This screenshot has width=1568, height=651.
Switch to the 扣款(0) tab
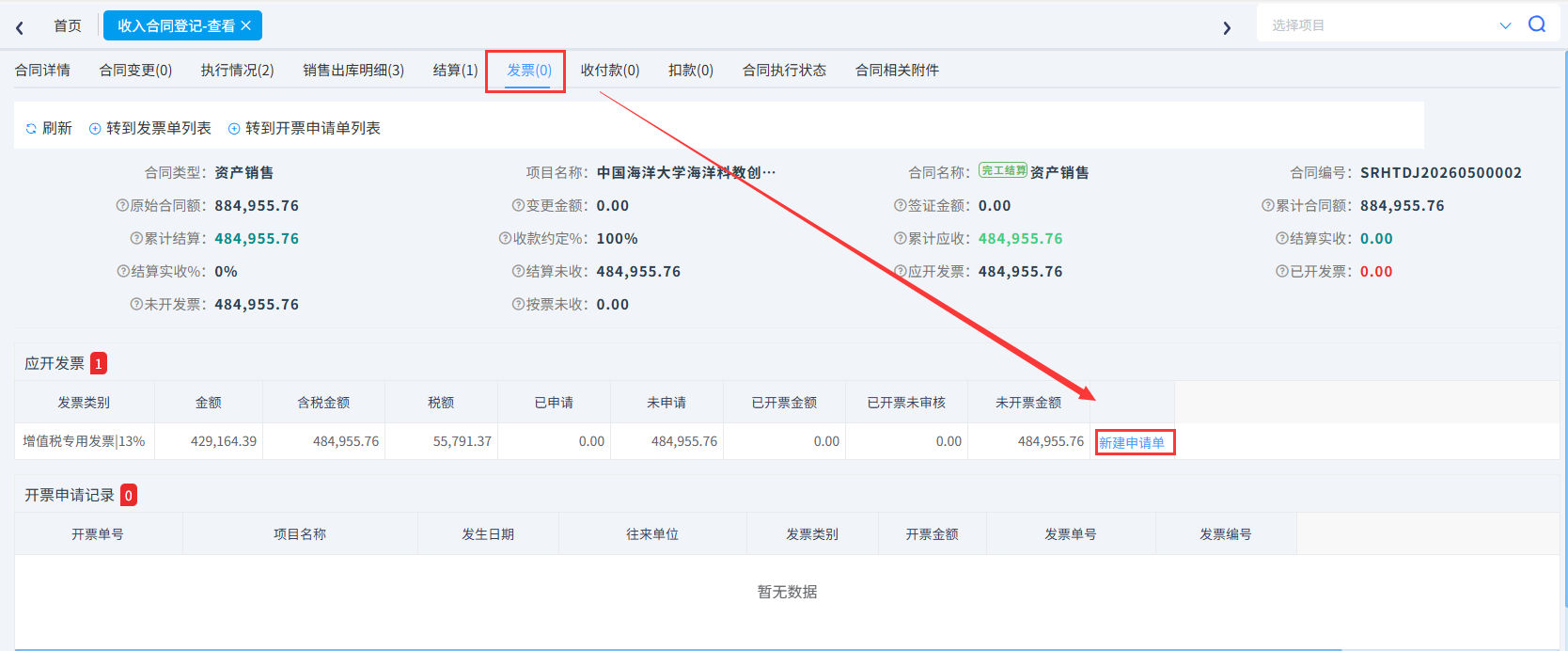pyautogui.click(x=691, y=70)
